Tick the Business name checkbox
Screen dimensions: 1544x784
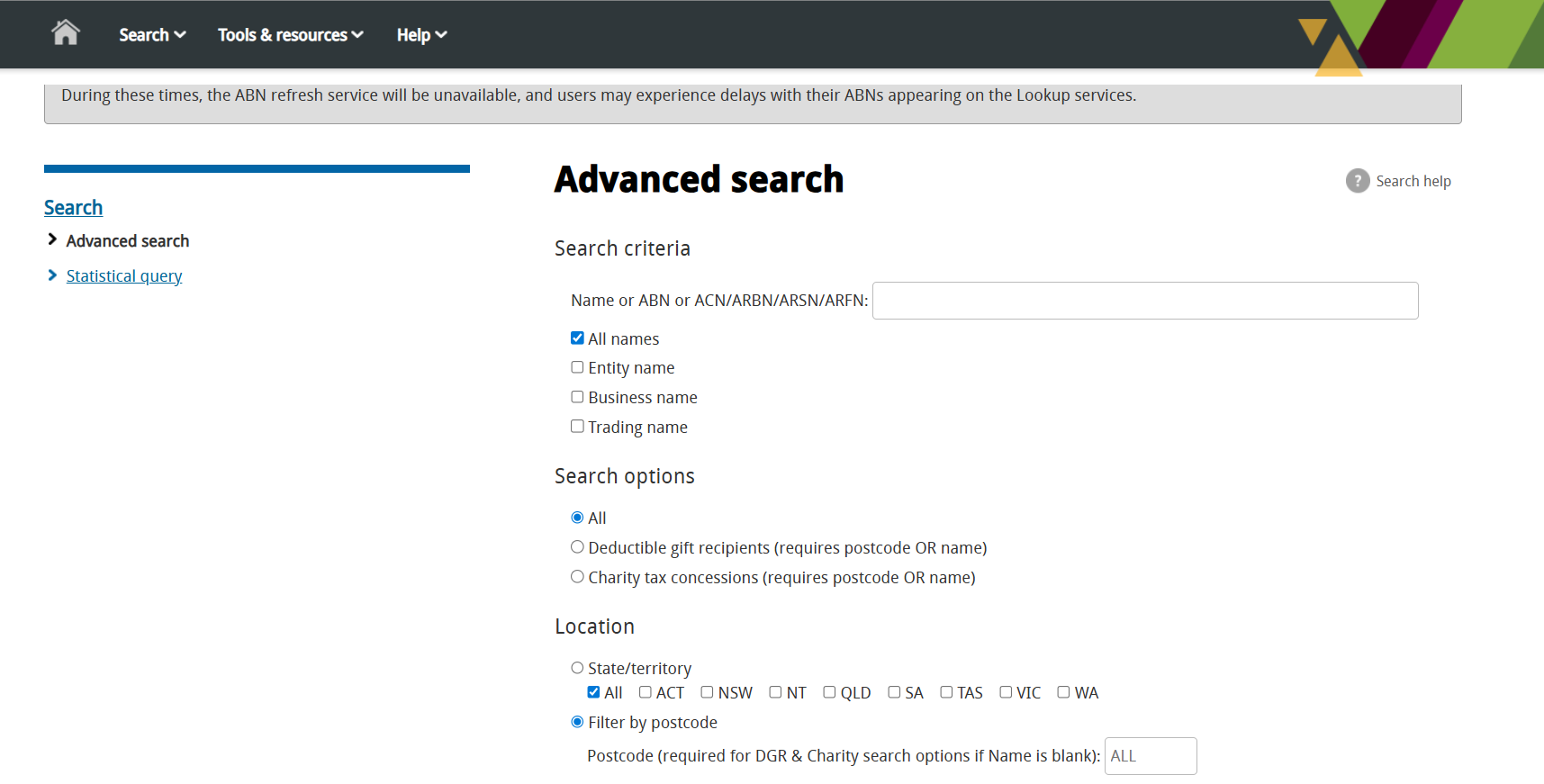(577, 397)
